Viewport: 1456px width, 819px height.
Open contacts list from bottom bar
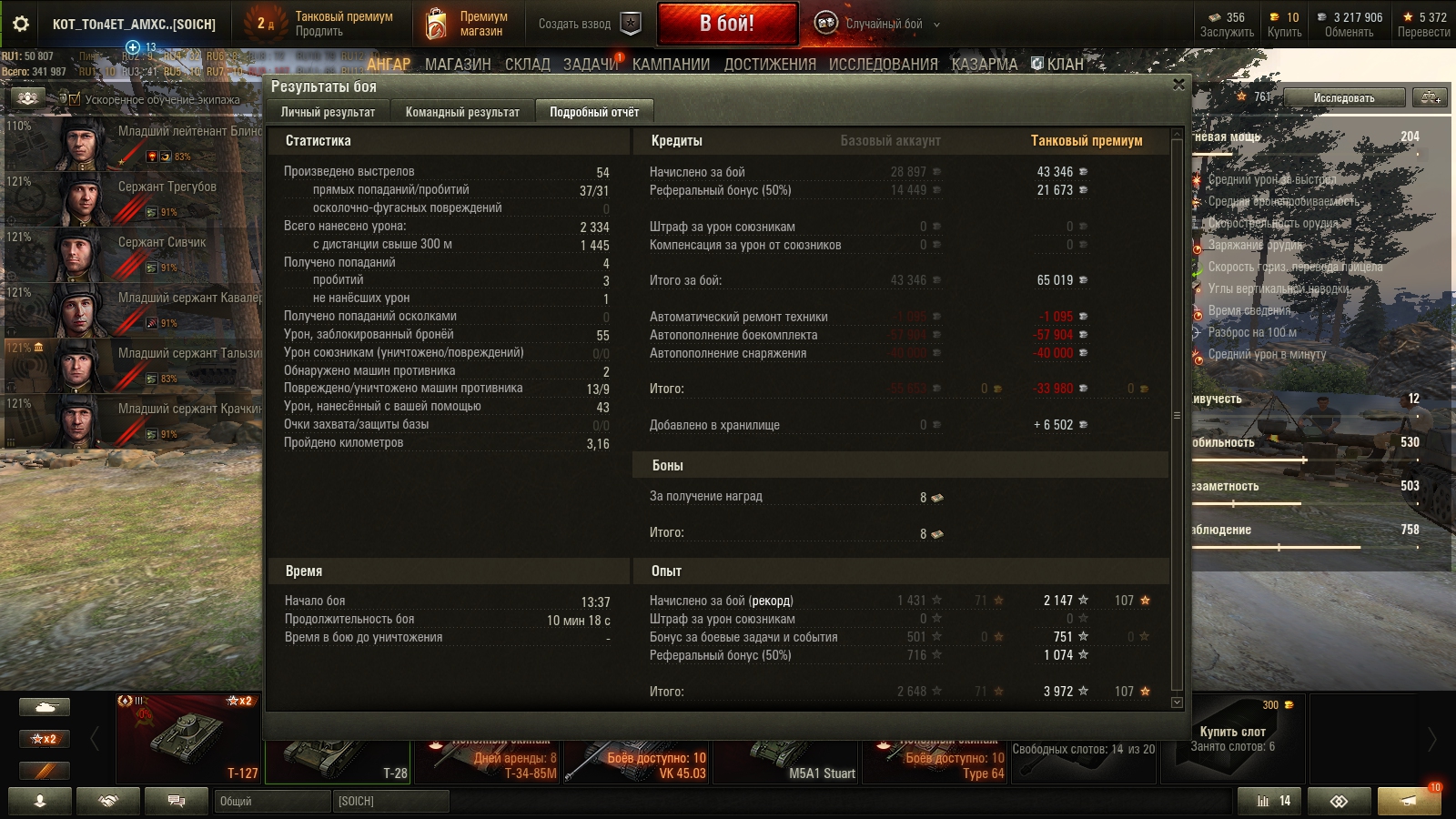tap(40, 801)
